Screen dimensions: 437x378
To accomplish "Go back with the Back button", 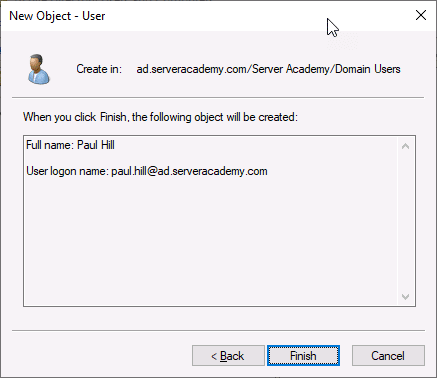I will [228, 355].
